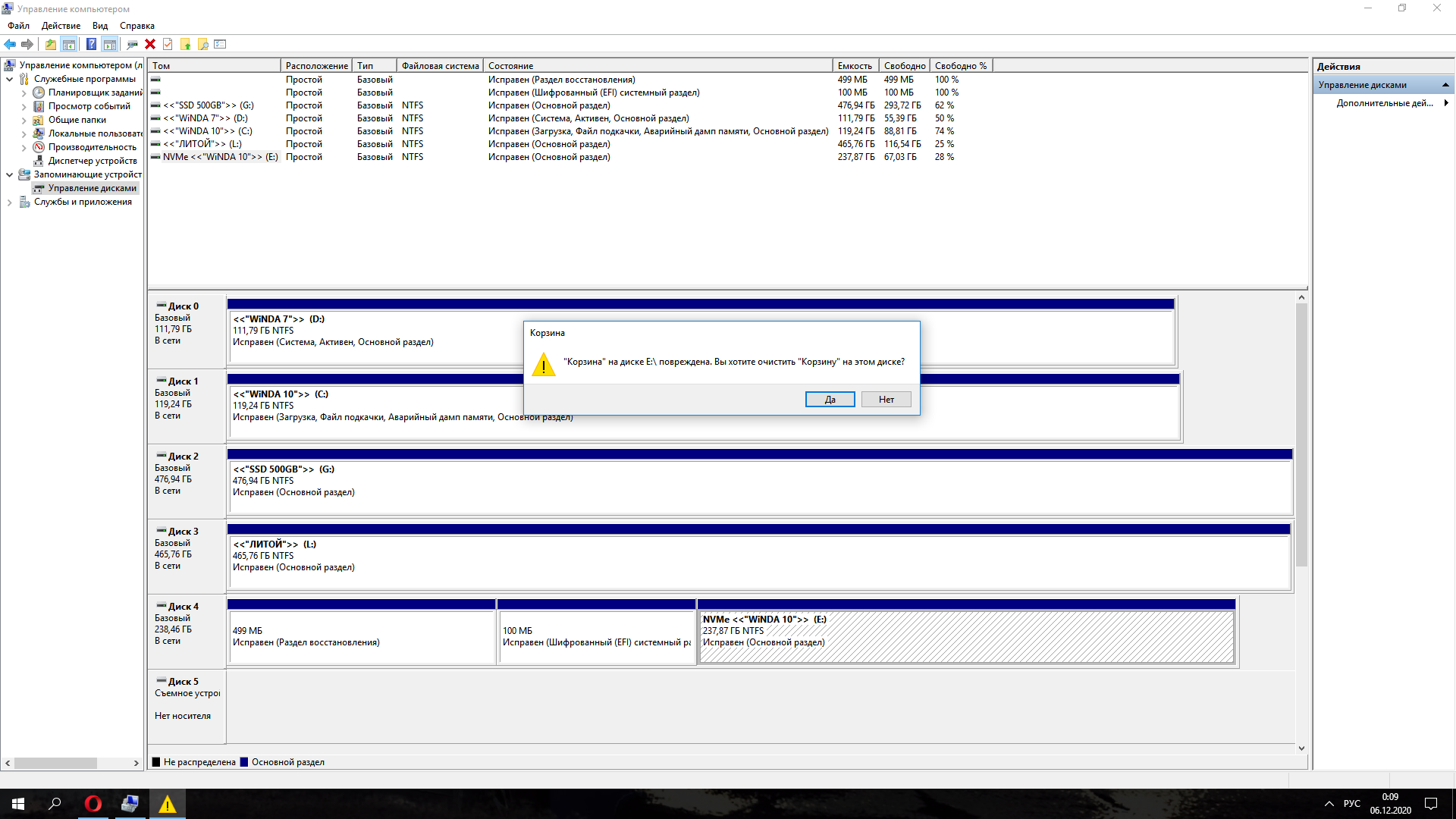Click the Нет button in Корзина dialog
This screenshot has width=1456, height=819.
tap(886, 400)
